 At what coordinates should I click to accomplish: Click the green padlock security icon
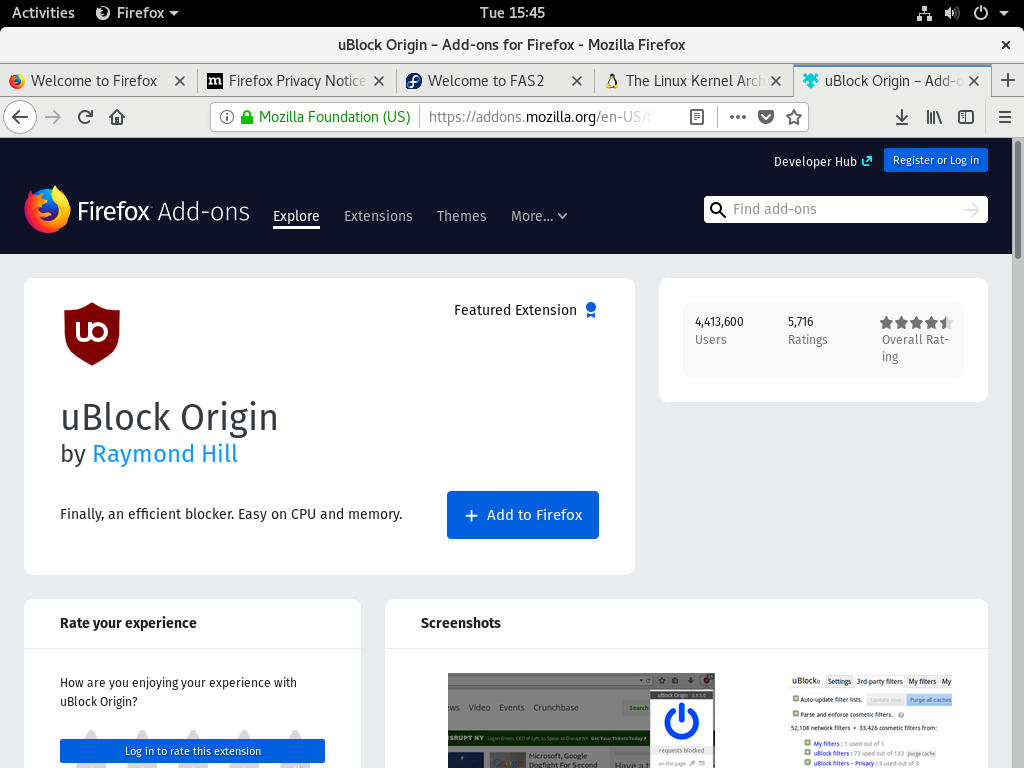coord(246,117)
